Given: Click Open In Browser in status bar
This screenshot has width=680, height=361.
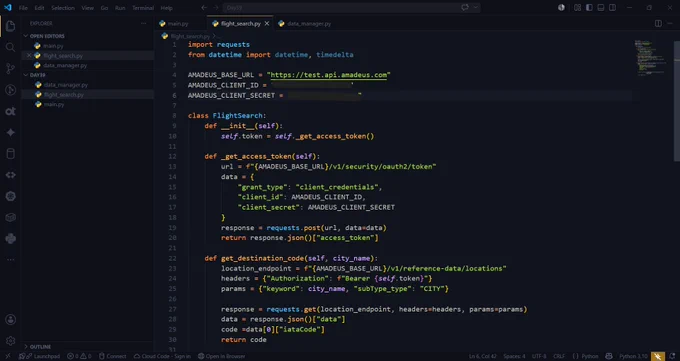Looking at the screenshot, I should [222, 356].
